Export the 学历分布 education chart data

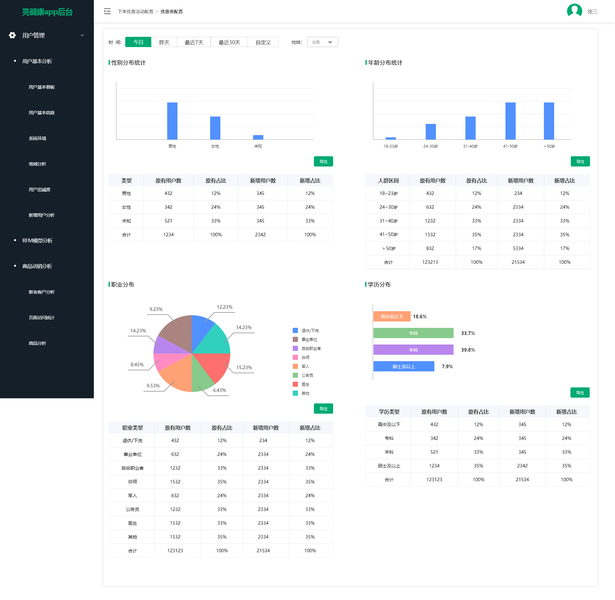[580, 393]
